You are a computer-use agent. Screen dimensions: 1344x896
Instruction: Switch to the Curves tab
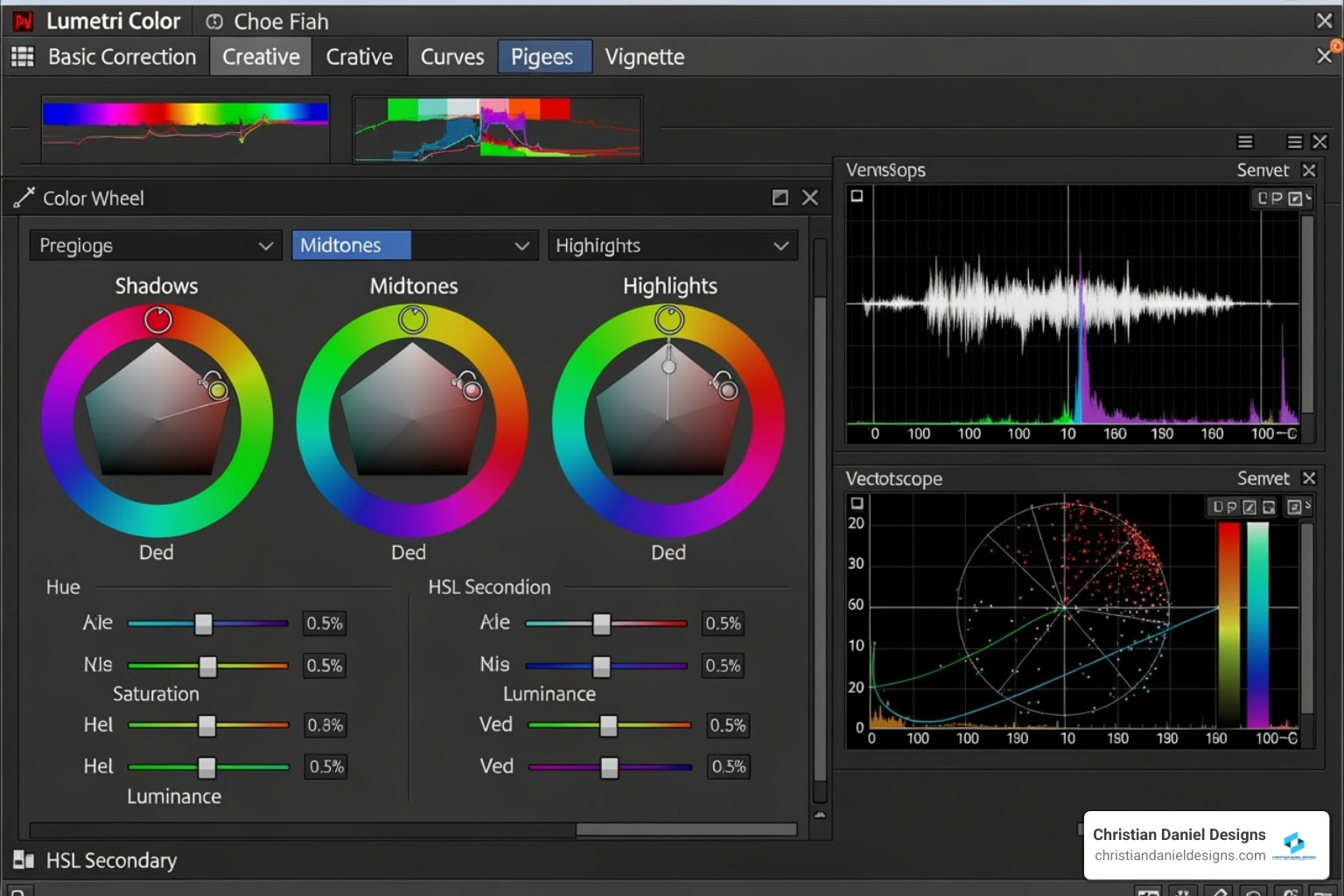tap(451, 57)
